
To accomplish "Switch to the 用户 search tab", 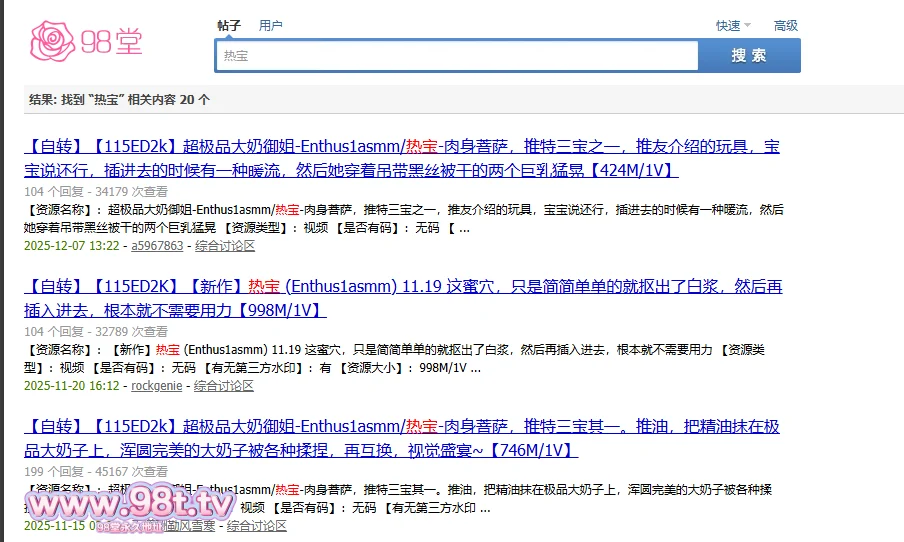I will coord(270,25).
